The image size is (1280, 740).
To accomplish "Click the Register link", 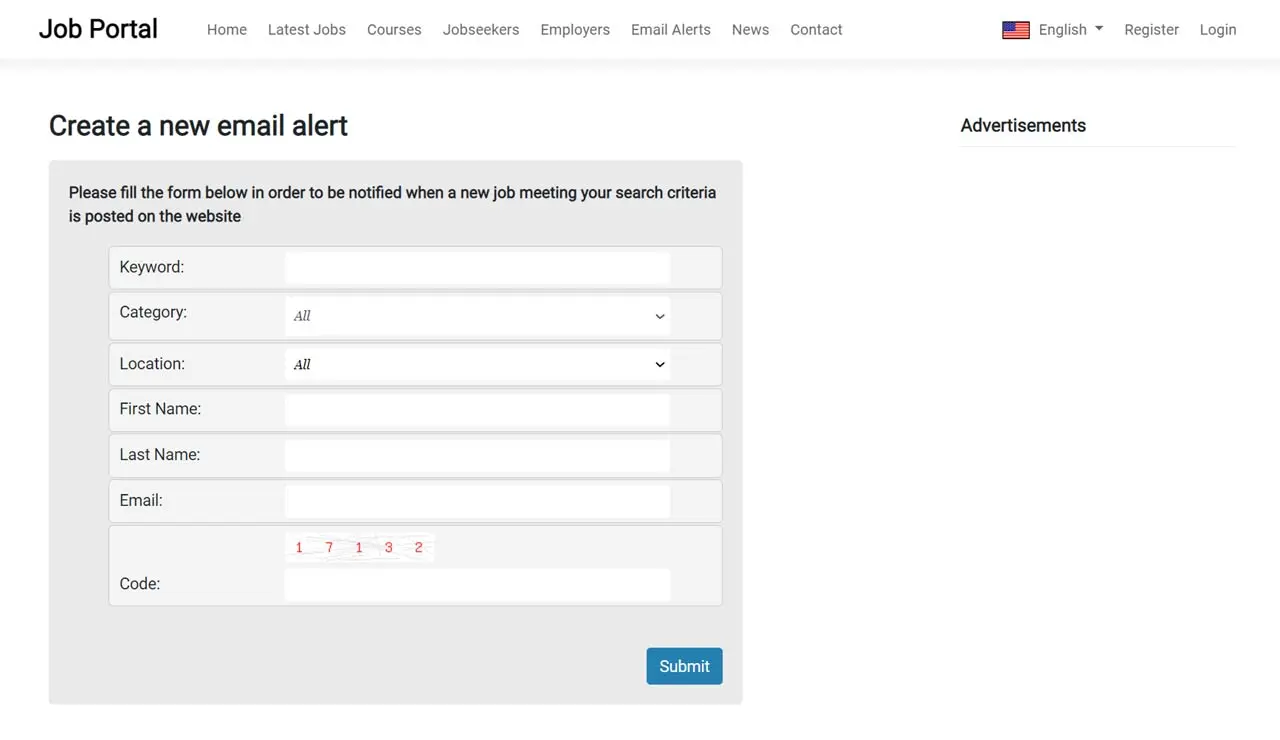I will (1151, 30).
